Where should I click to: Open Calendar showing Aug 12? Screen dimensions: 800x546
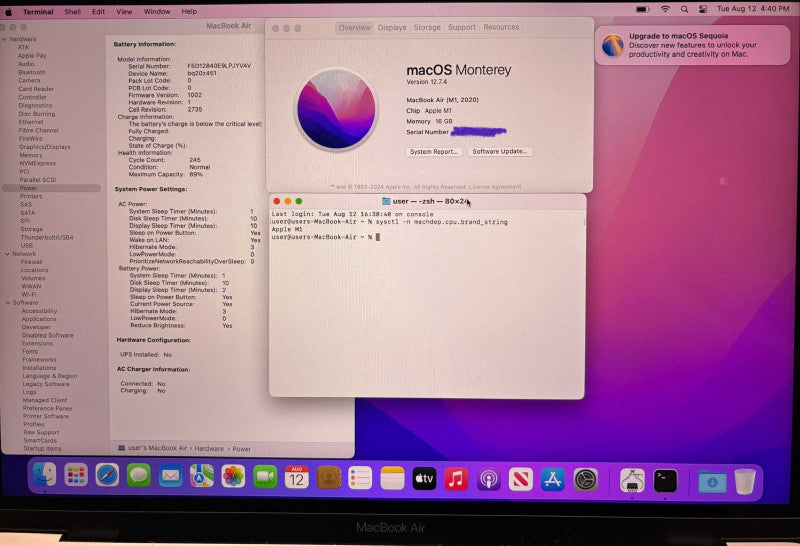pyautogui.click(x=296, y=477)
